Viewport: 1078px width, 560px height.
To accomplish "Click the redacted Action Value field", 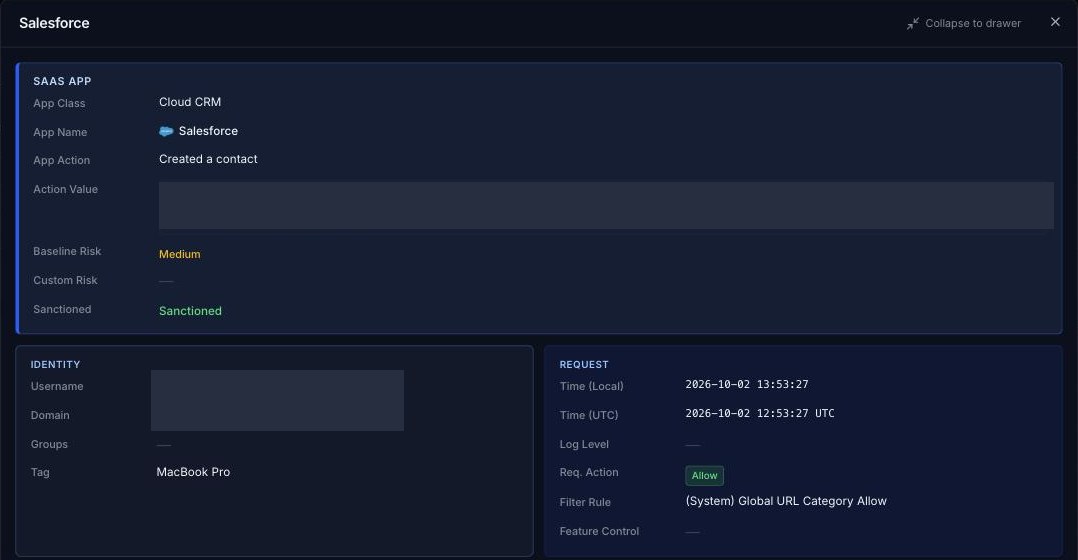I will 606,205.
